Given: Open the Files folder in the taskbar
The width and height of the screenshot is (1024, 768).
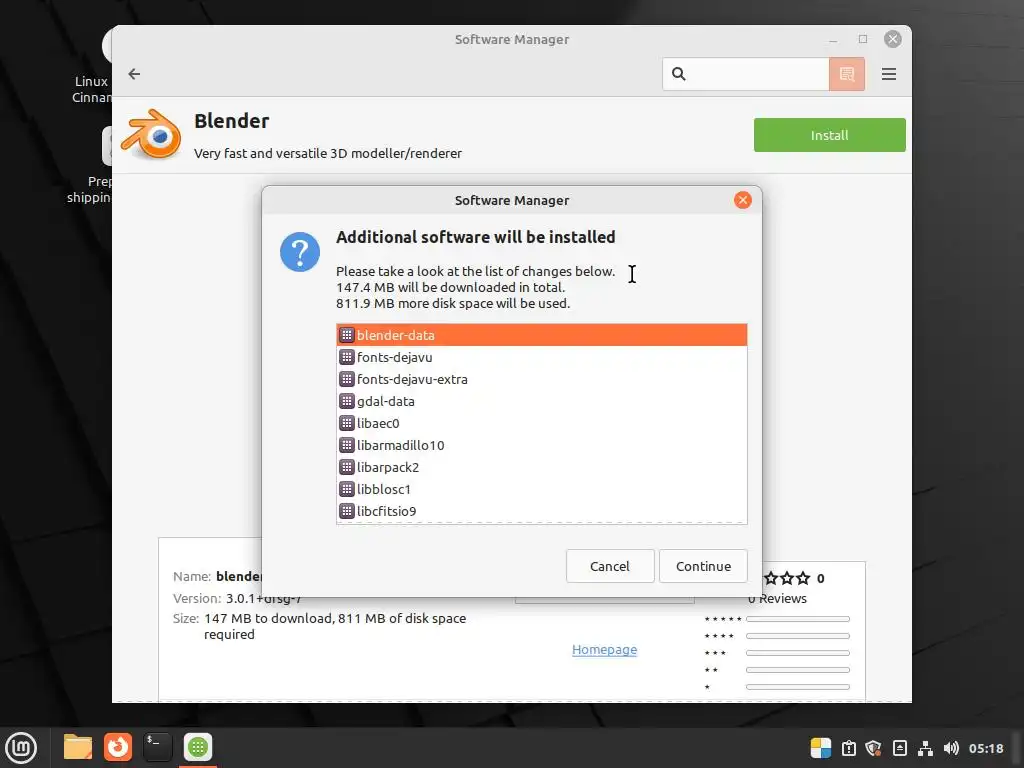Looking at the screenshot, I should (78, 747).
